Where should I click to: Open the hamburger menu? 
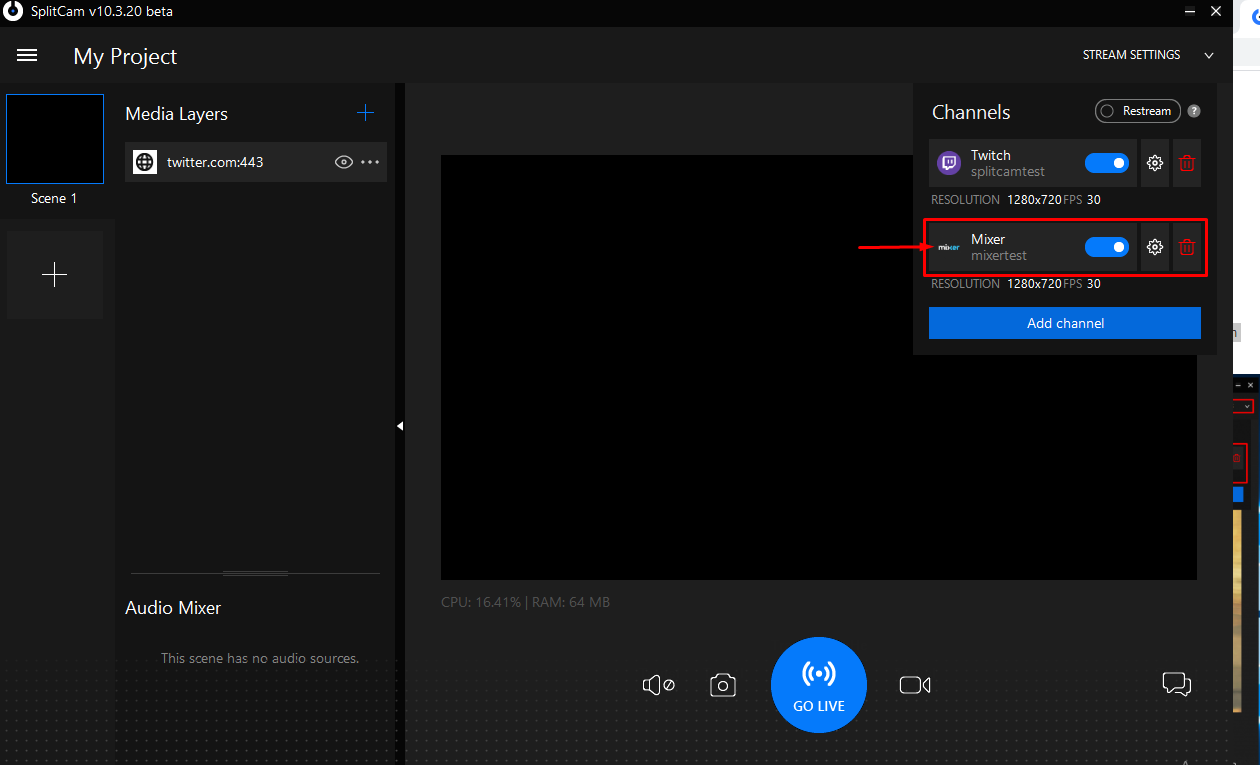(x=26, y=55)
